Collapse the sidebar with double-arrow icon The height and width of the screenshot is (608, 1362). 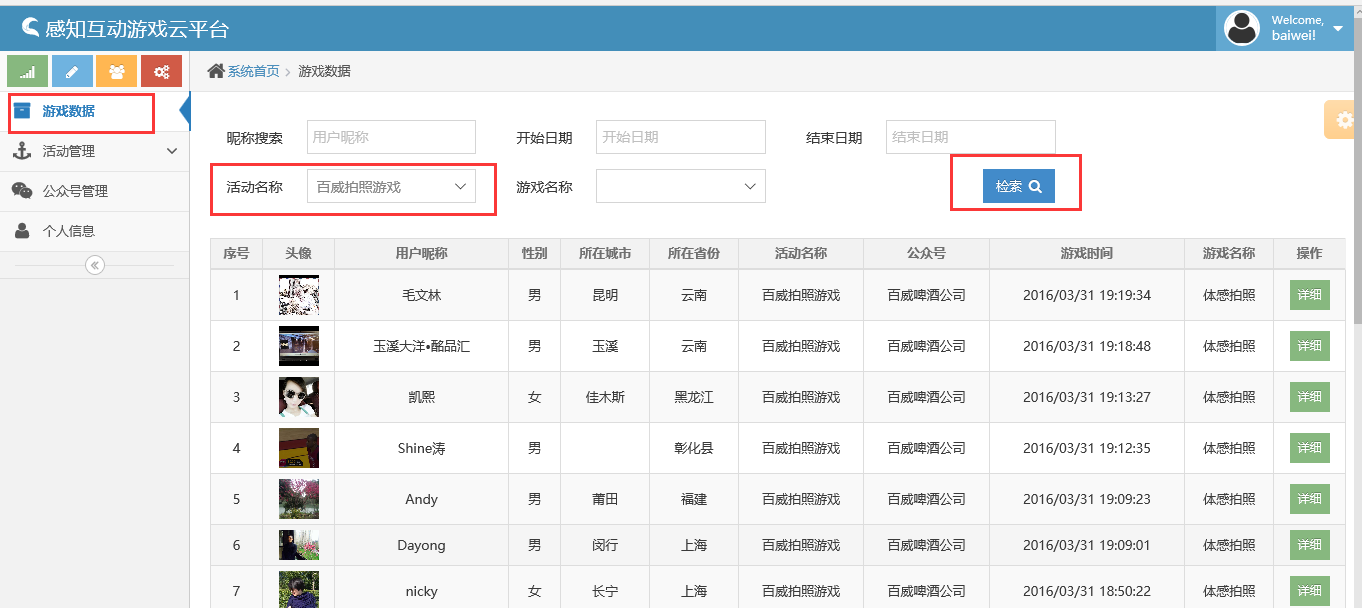tap(95, 265)
